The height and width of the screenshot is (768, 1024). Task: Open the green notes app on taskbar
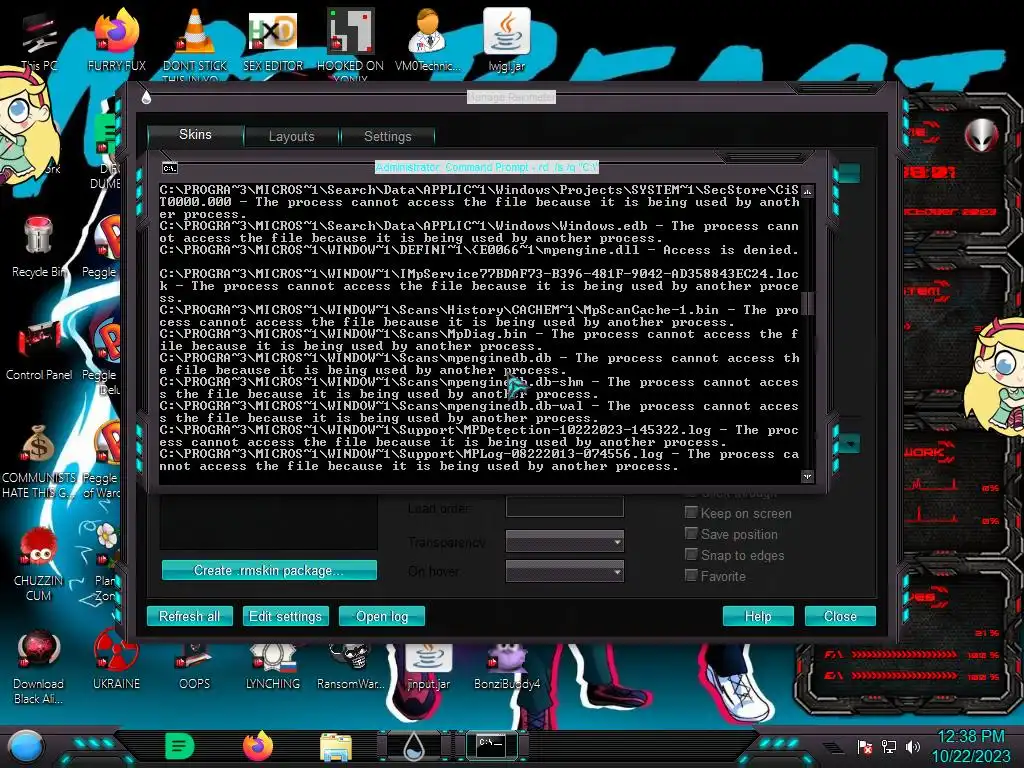tap(180, 746)
